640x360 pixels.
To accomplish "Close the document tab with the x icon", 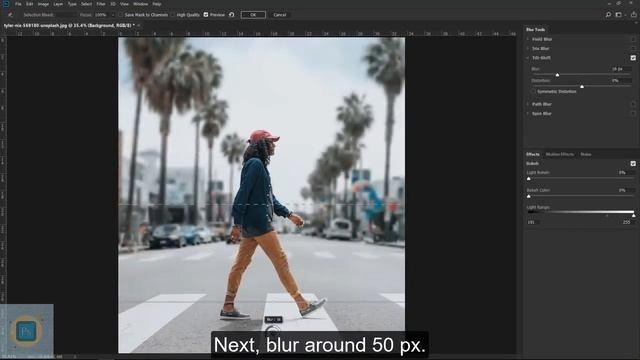I will click(139, 25).
